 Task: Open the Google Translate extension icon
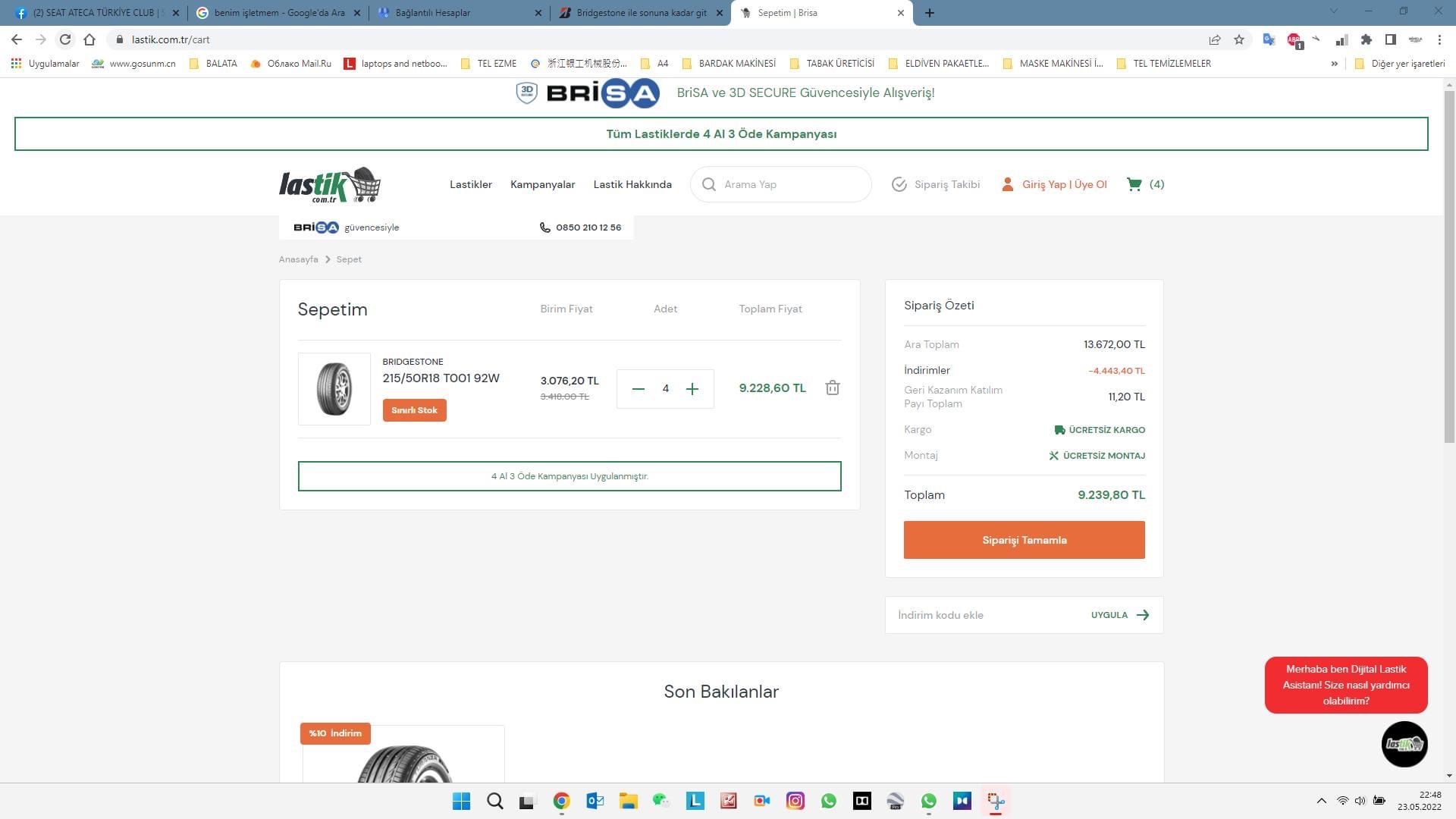1268,39
